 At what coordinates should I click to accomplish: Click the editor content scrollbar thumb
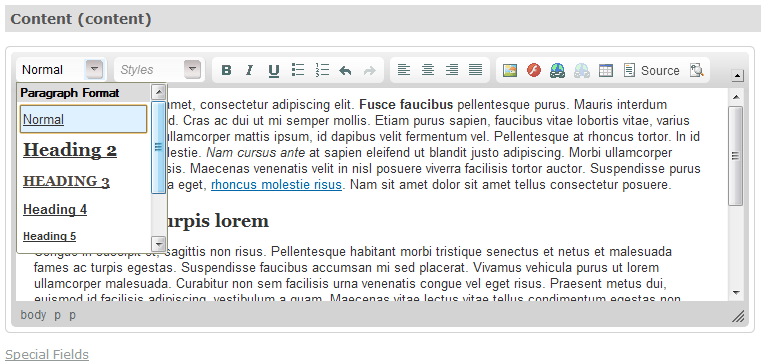736,156
